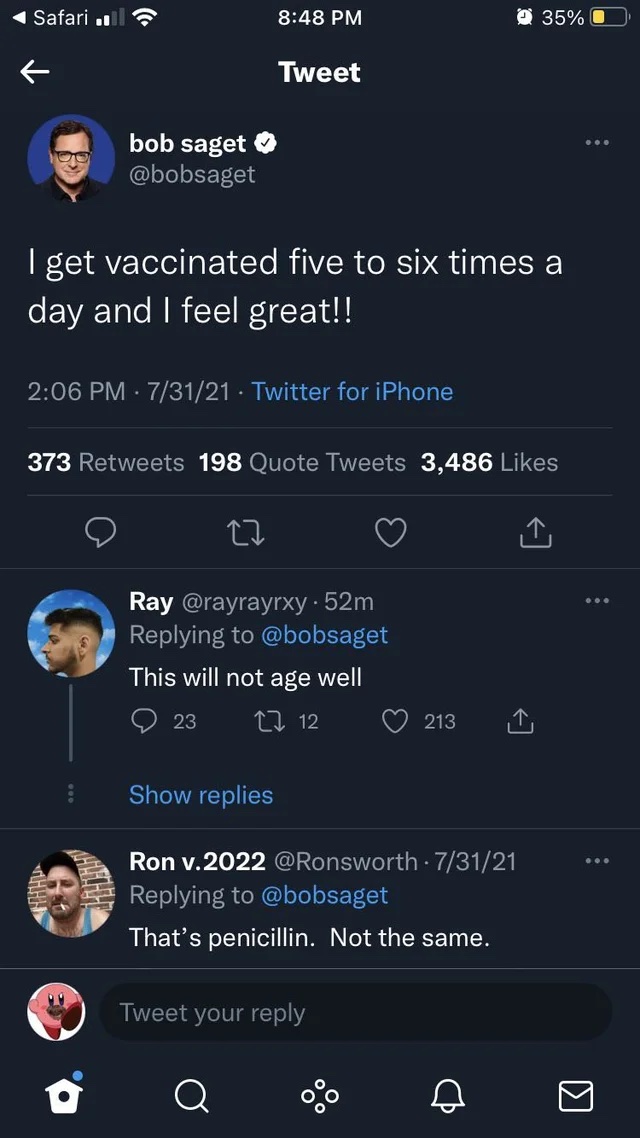Image resolution: width=640 pixels, height=1138 pixels.
Task: Open the Spaces icon in bottom bar
Action: 320,1096
